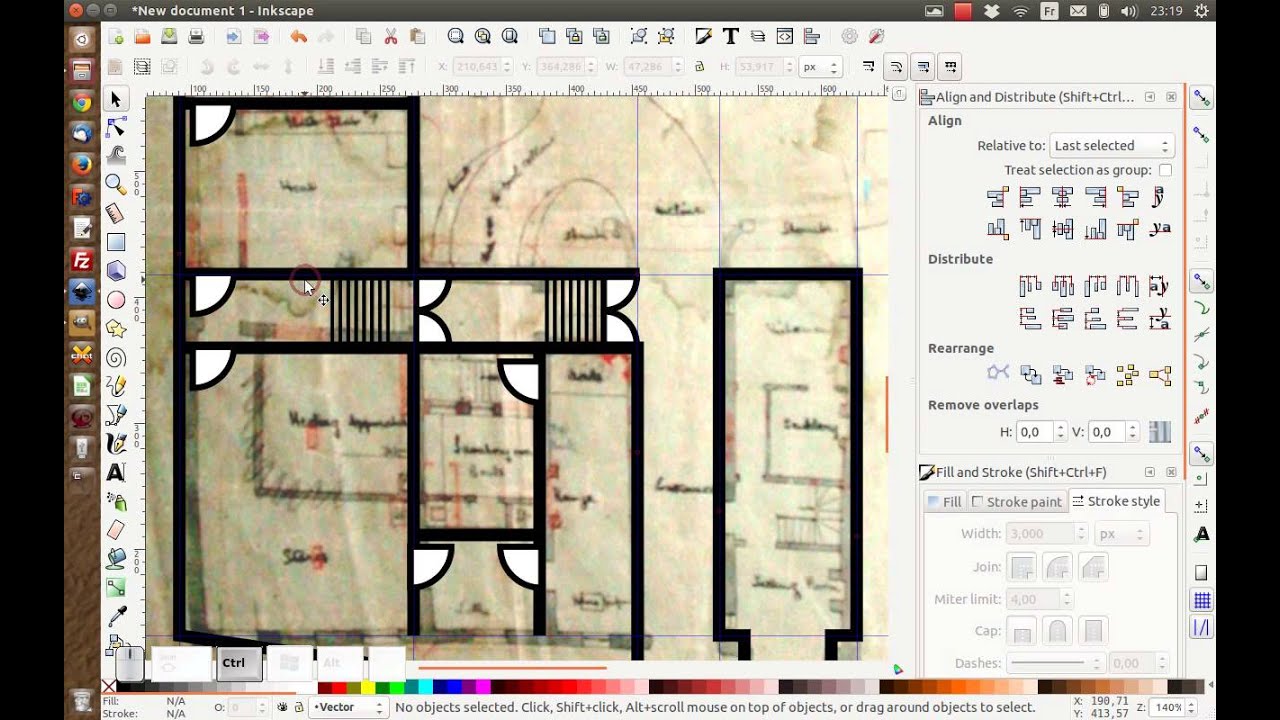Click center on vertical axis button
Image resolution: width=1280 pixels, height=720 pixels.
tap(1062, 197)
